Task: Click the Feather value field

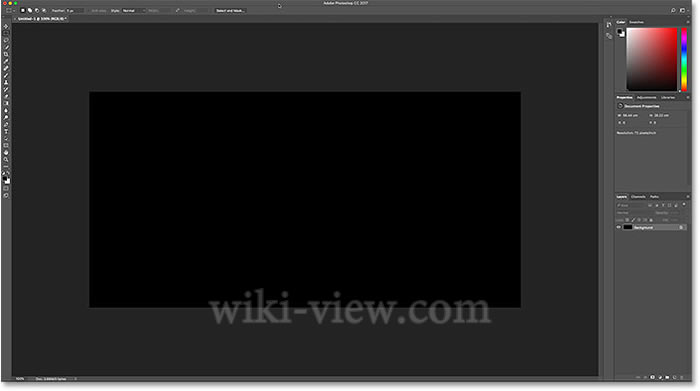Action: tap(75, 10)
